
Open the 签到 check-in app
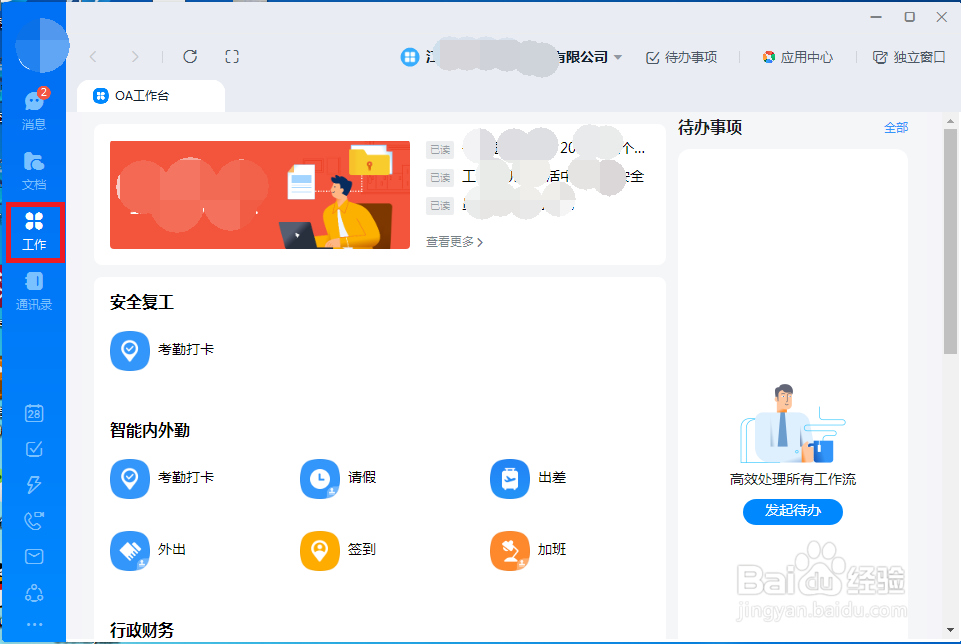pos(338,550)
